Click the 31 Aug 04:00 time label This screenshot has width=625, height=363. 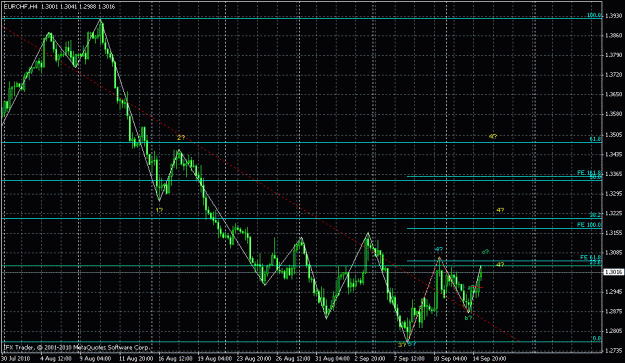coord(333,358)
